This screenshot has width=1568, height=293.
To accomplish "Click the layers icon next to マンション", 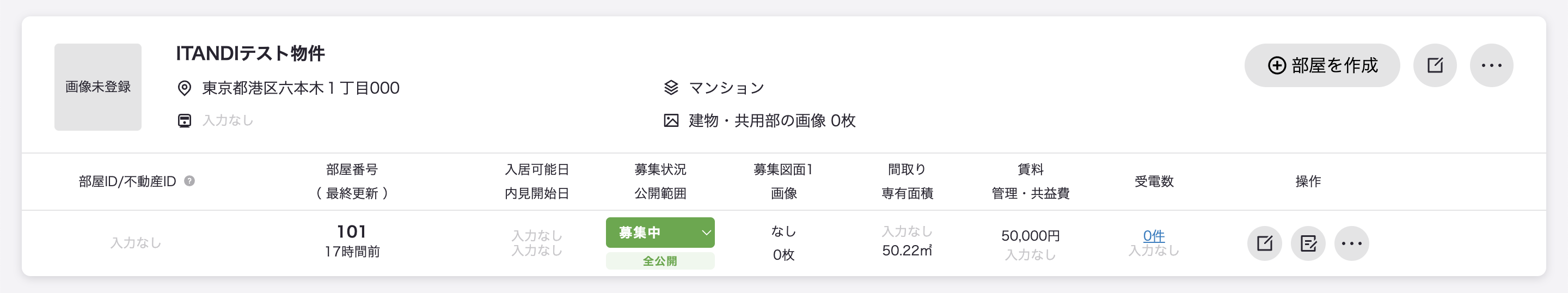I will 671,88.
